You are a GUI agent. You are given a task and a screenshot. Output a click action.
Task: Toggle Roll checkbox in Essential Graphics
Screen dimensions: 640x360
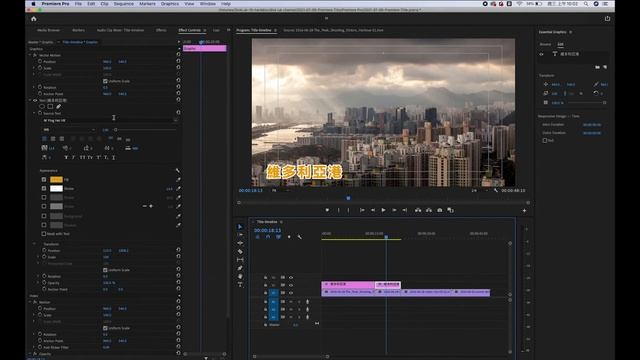545,140
